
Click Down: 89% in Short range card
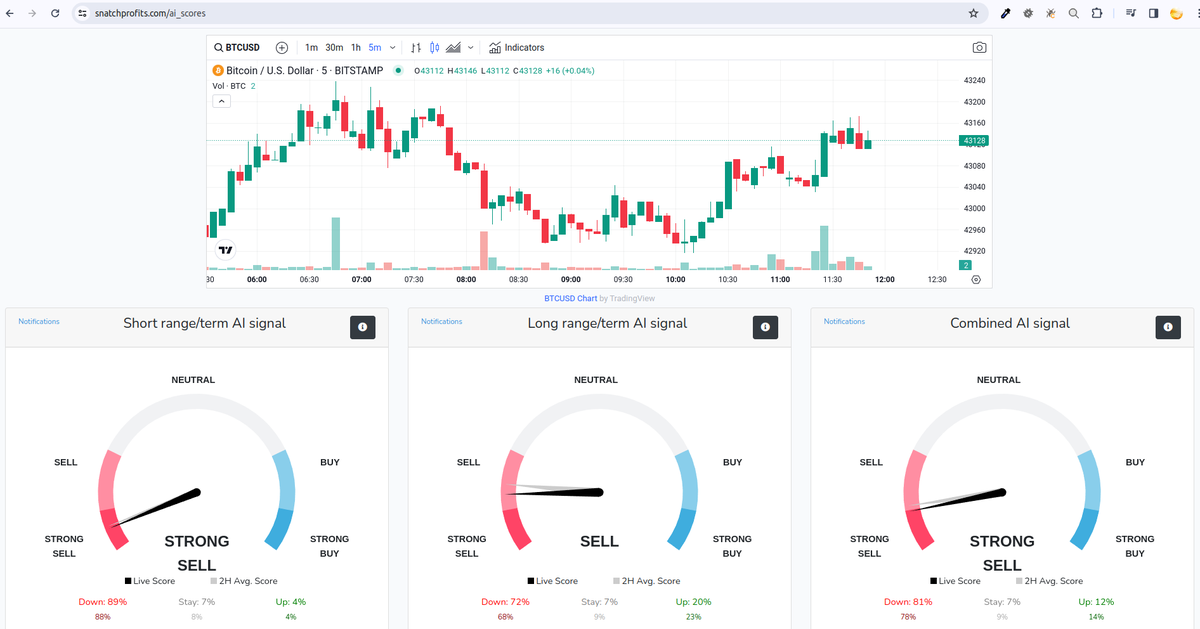click(x=102, y=602)
